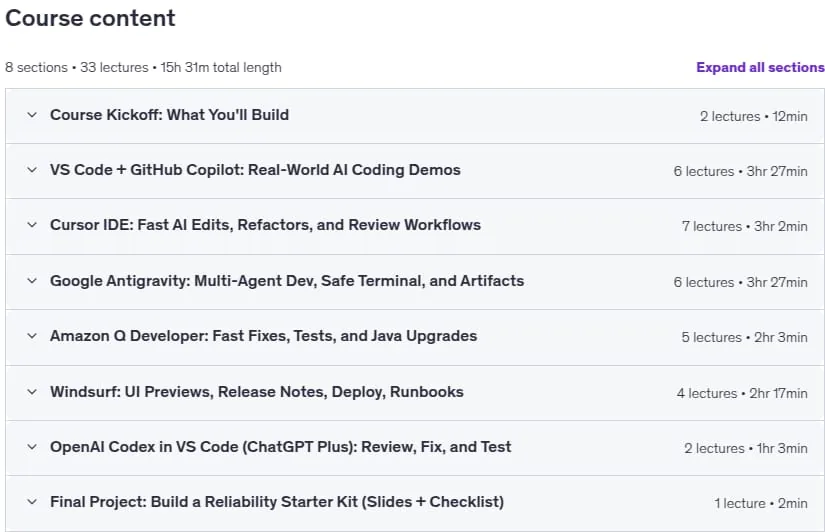This screenshot has height=532, width=825.
Task: Expand the Cursor IDE section chevron
Action: pyautogui.click(x=32, y=225)
